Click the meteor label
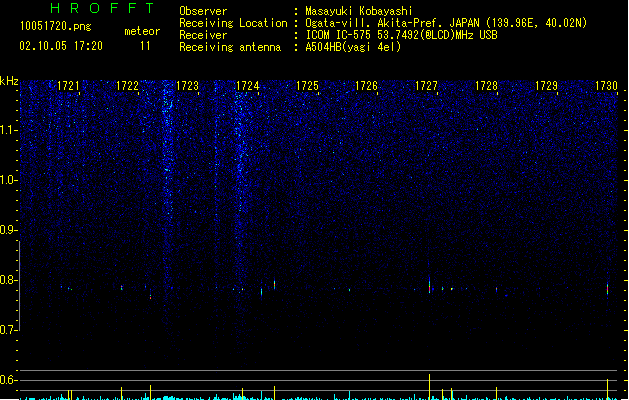Image resolution: width=629 pixels, height=400 pixels. point(142,31)
